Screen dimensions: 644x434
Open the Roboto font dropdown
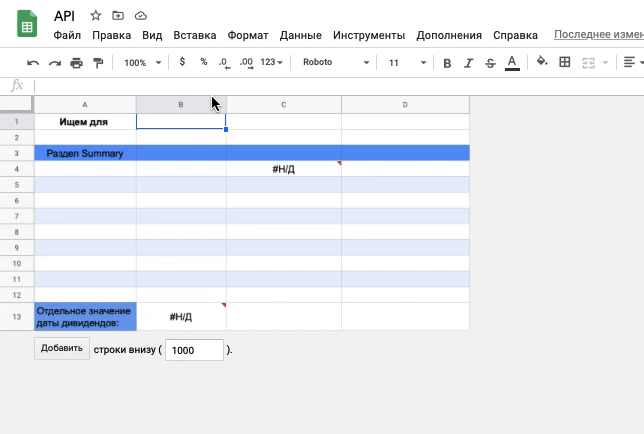pyautogui.click(x=336, y=62)
